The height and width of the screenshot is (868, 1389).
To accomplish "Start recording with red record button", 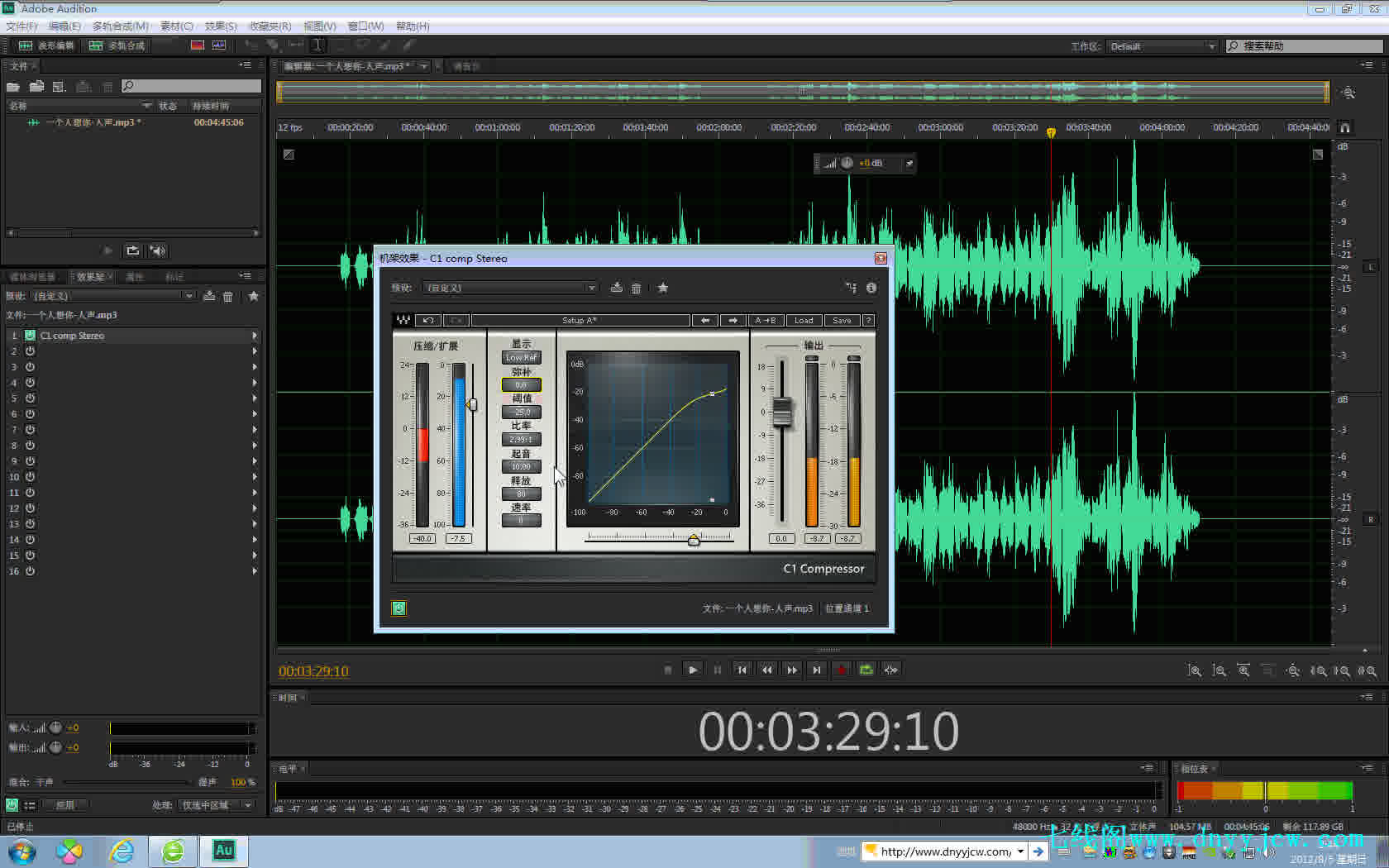I will (842, 670).
